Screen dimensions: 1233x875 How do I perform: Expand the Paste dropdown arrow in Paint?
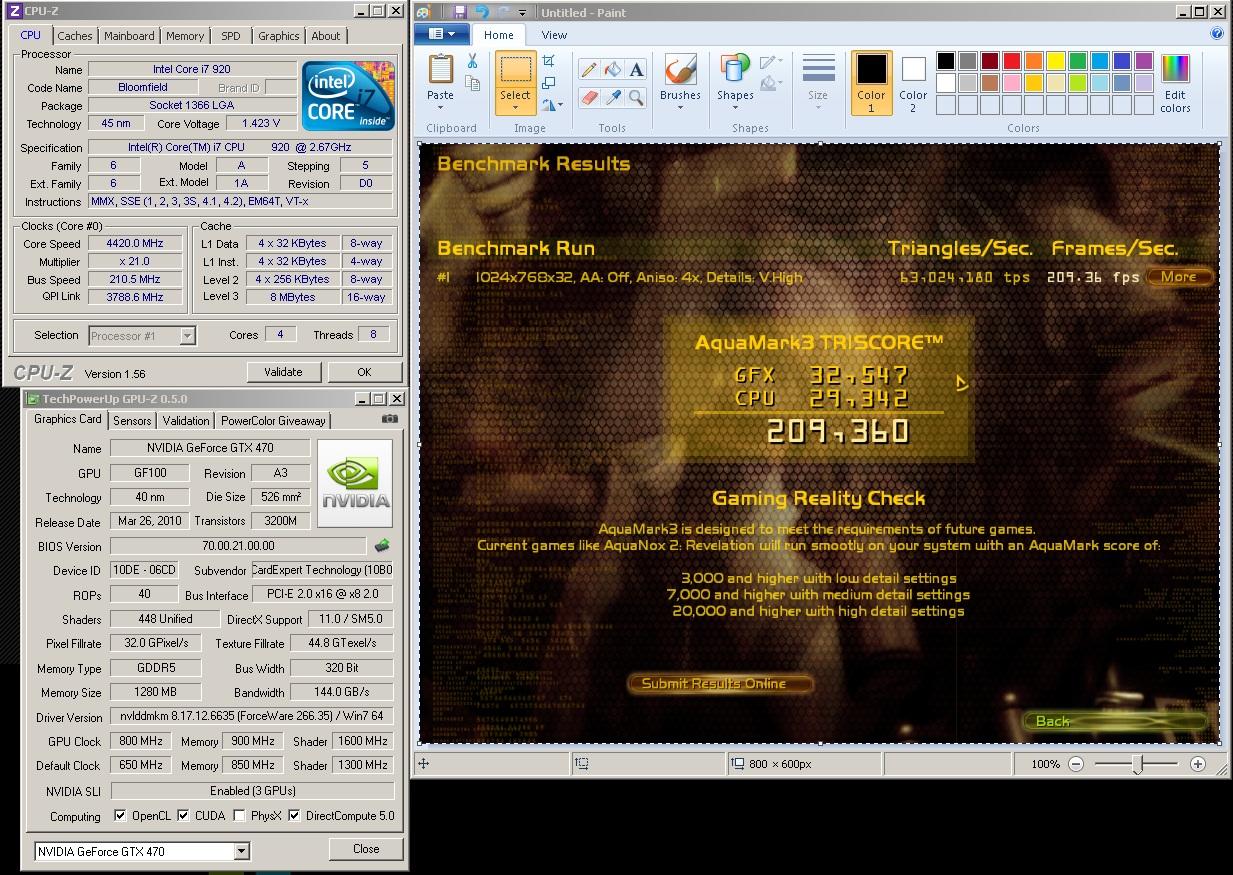(440, 106)
